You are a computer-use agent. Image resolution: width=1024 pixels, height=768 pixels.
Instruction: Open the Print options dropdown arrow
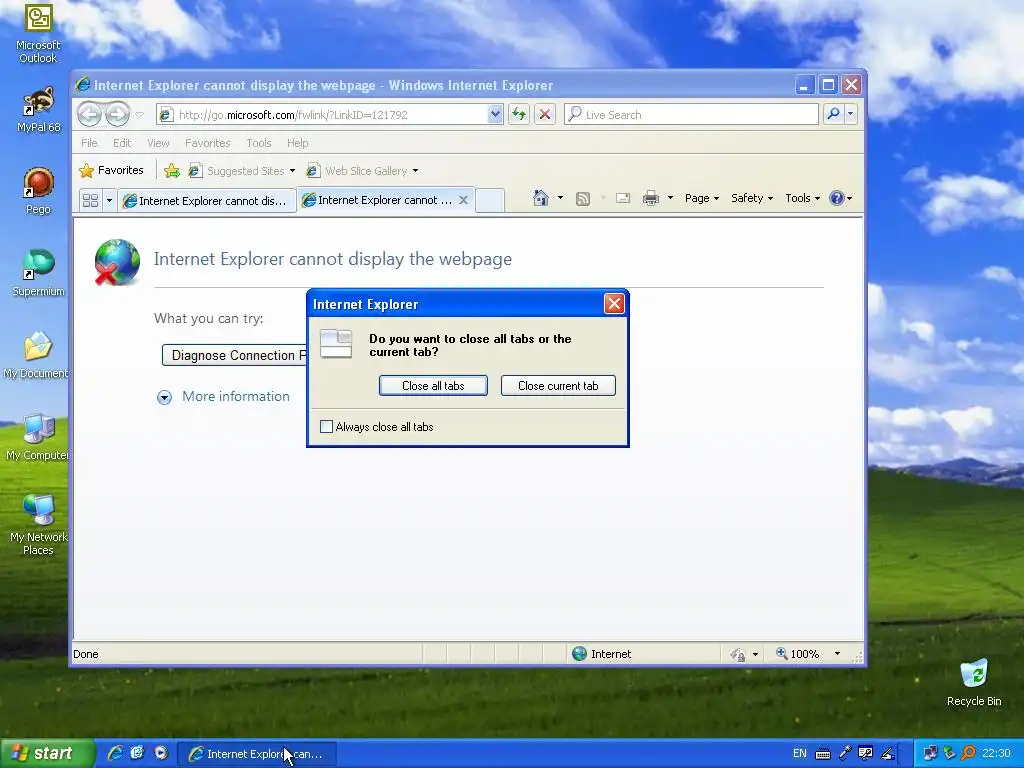670,198
